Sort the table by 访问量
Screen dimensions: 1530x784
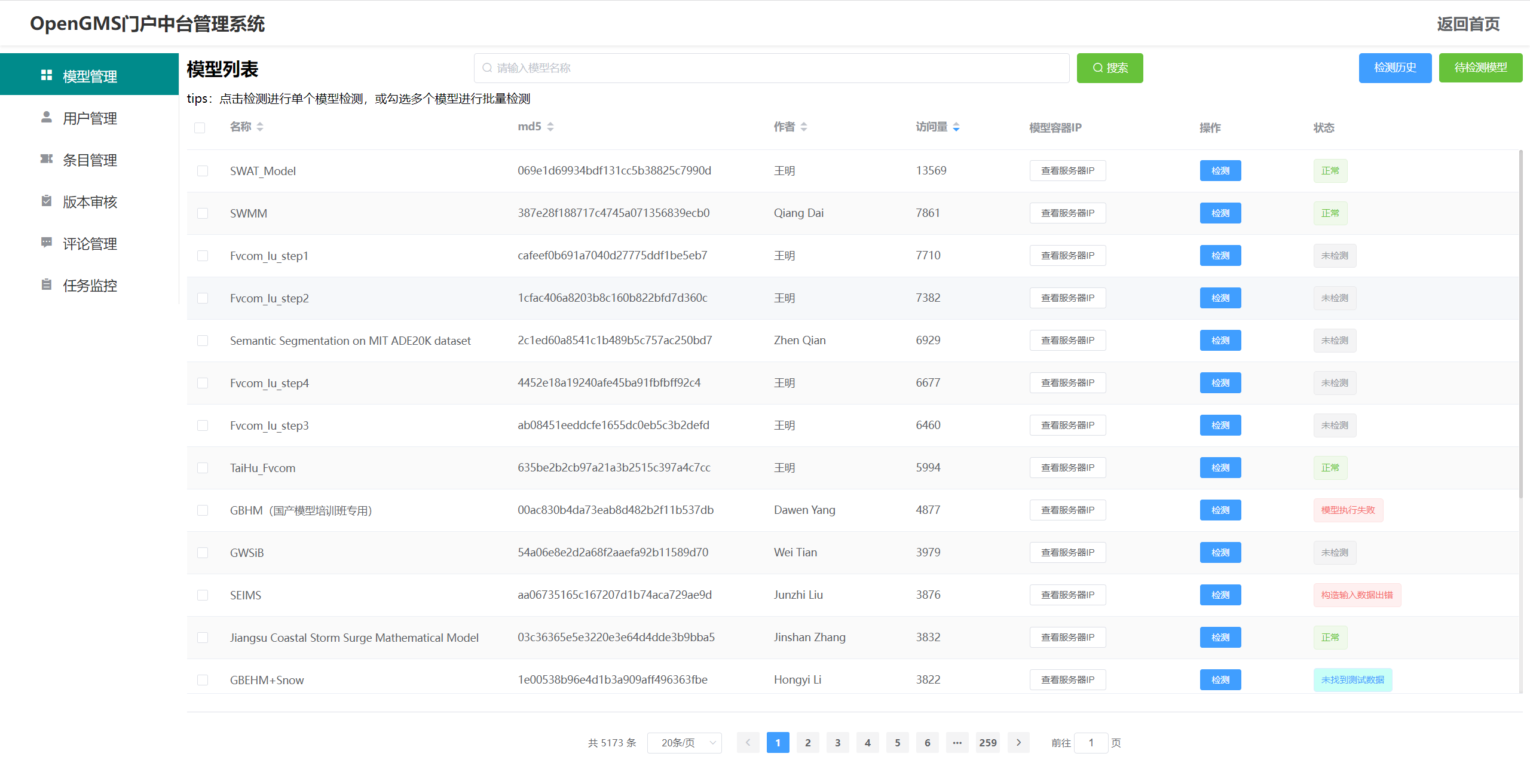point(956,127)
